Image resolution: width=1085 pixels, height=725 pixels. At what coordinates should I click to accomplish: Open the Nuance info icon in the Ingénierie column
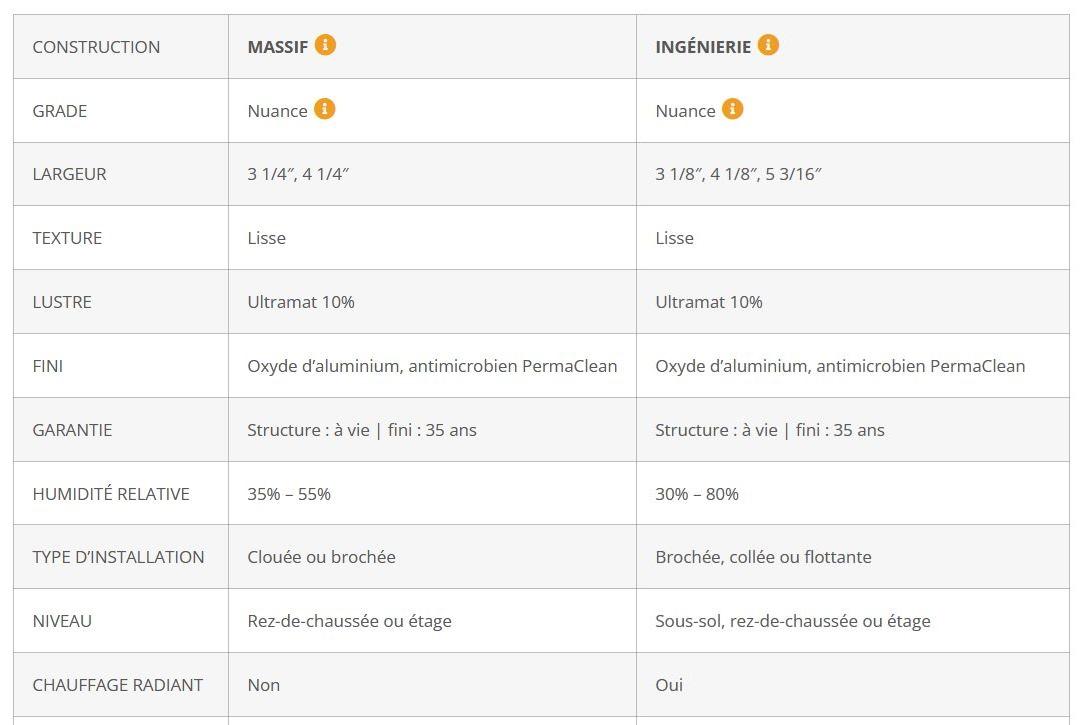(733, 109)
